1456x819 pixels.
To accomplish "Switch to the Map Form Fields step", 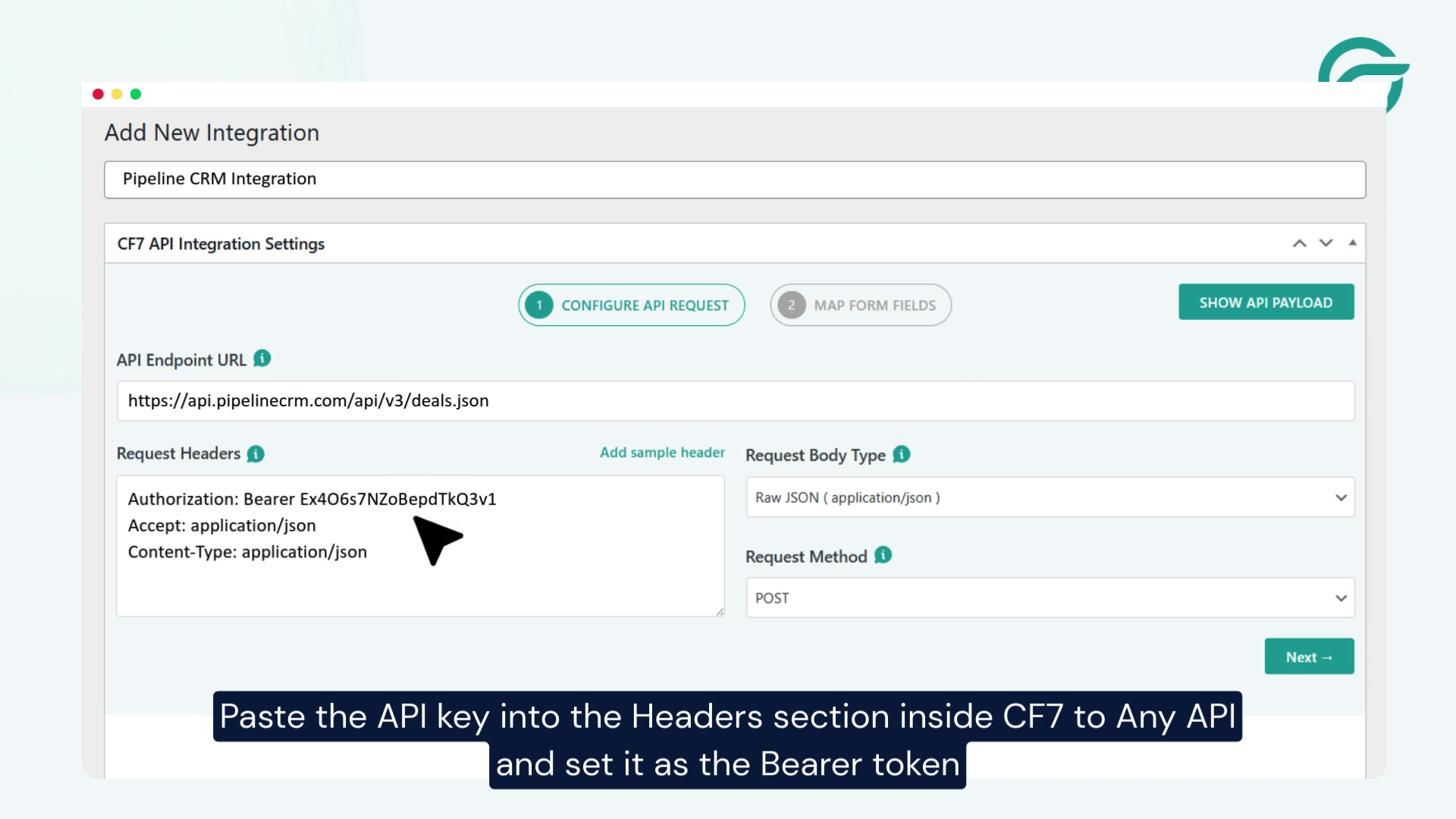I will [860, 305].
